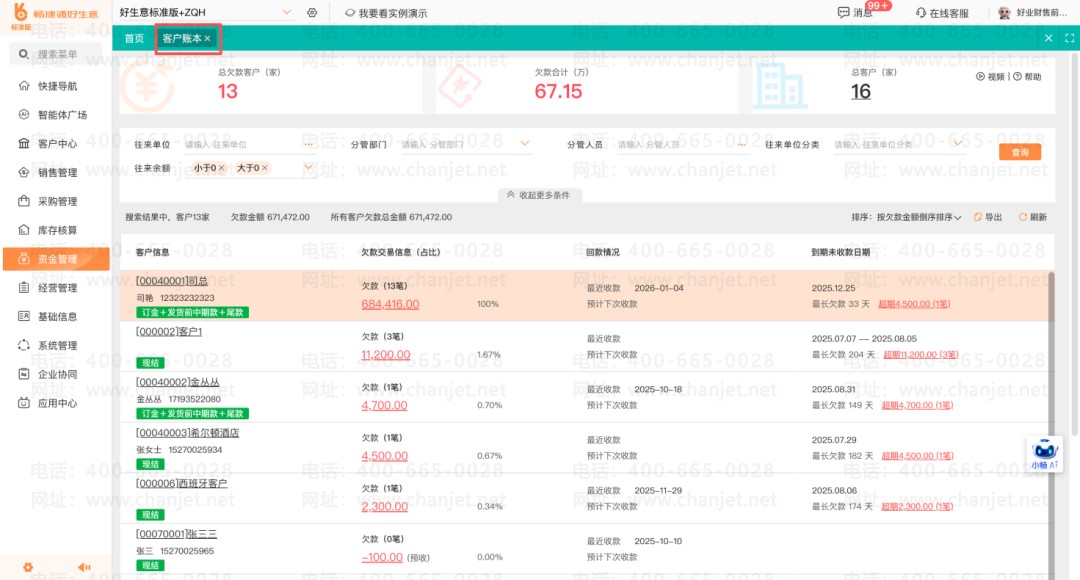This screenshot has height=580, width=1080.
Task: Open overdue link 超期2,300.00 (1笔)
Action: 917,506
